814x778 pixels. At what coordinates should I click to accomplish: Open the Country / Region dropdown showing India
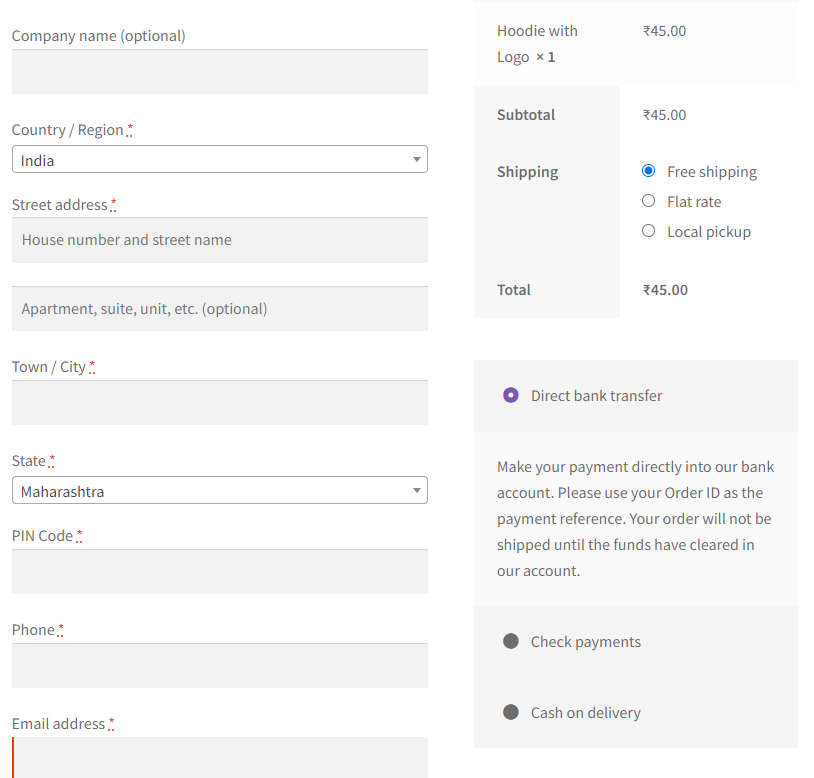pyautogui.click(x=219, y=159)
